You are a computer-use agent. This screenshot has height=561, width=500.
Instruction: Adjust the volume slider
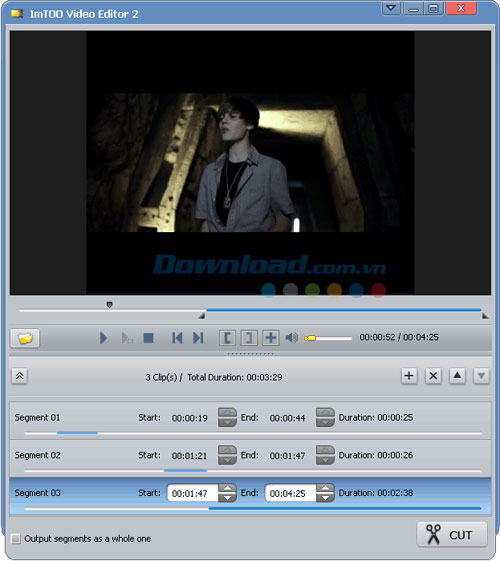[x=328, y=338]
